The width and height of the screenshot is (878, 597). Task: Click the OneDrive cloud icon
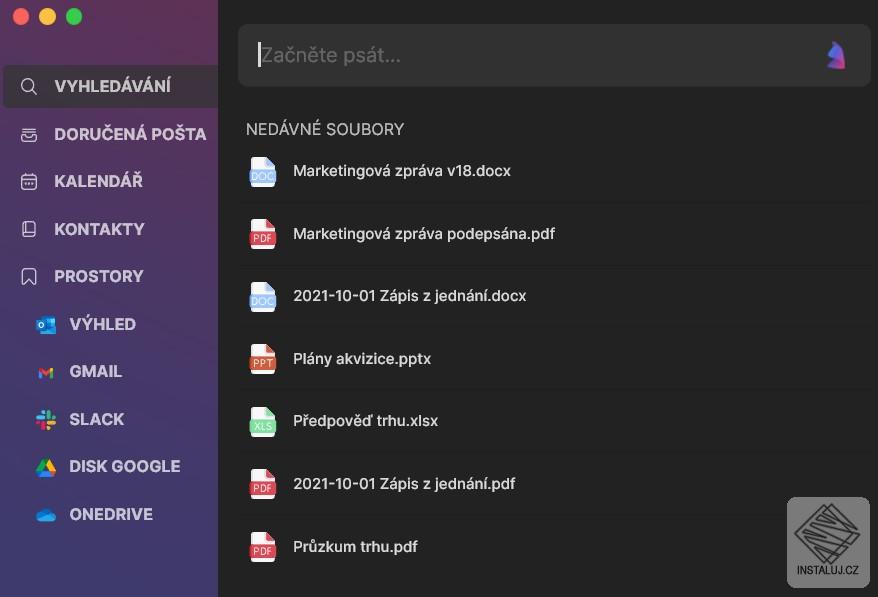[46, 515]
